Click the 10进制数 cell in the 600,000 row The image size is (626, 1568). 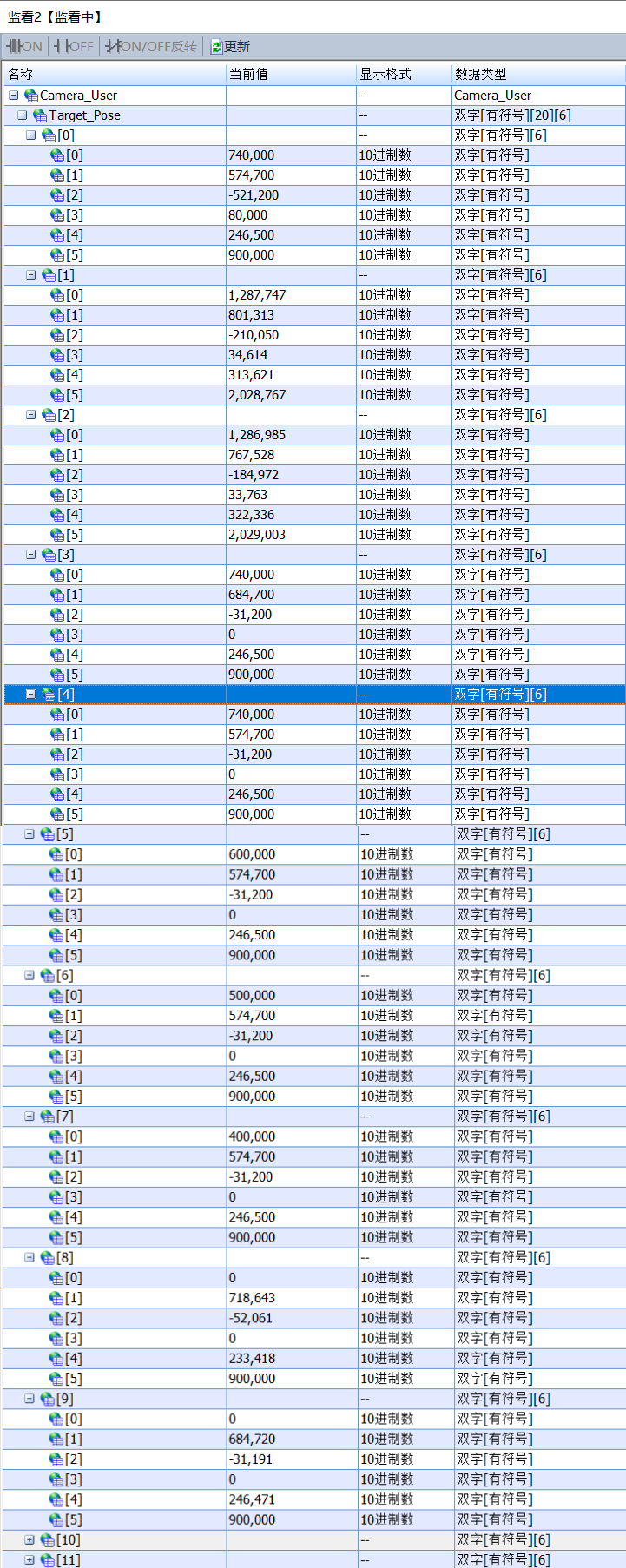tap(405, 853)
